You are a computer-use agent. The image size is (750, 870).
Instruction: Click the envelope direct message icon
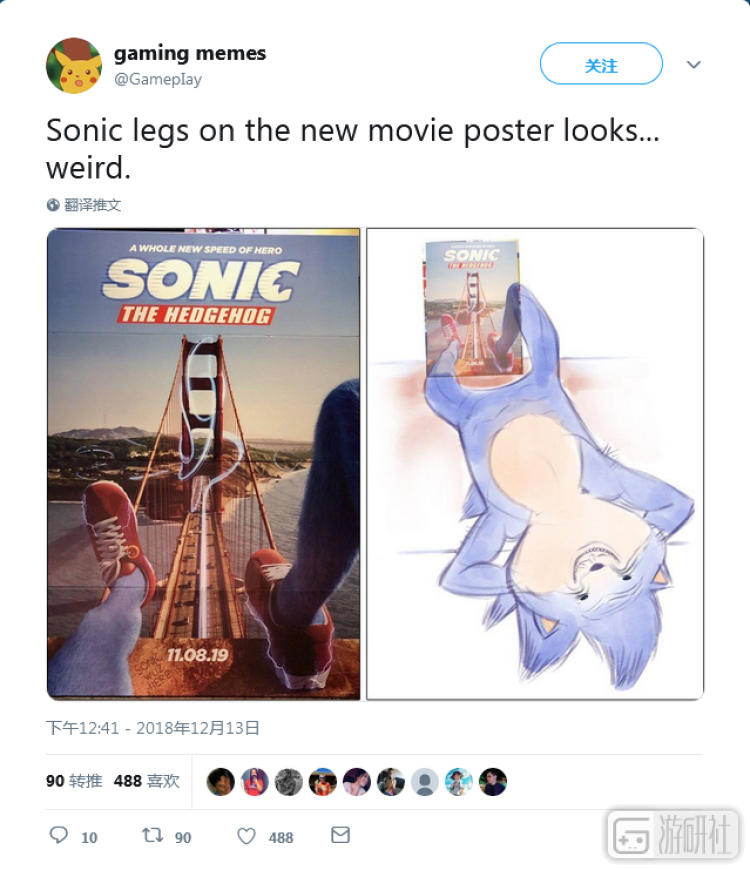click(340, 835)
